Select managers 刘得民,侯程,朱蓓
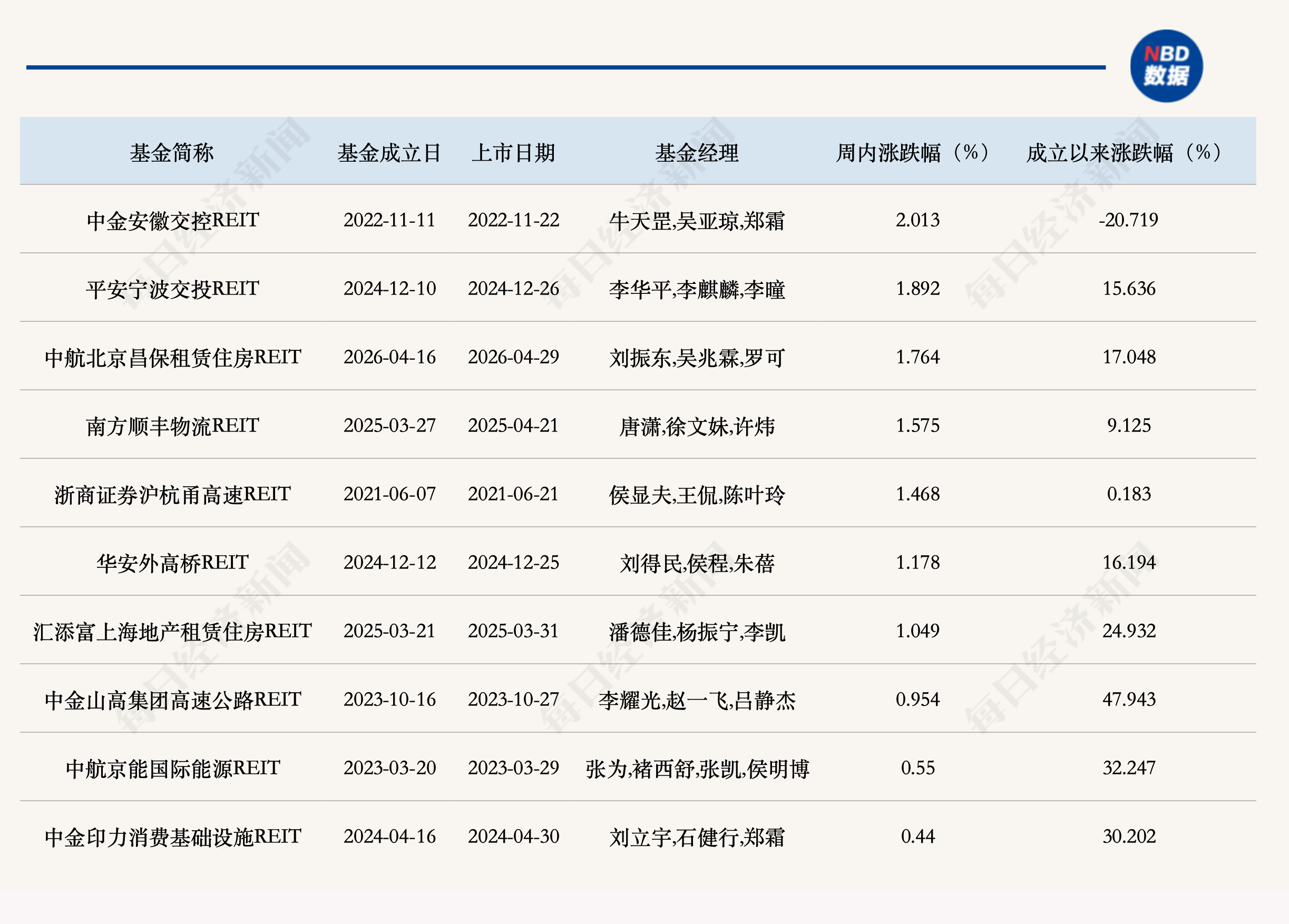The image size is (1289, 924). pos(697,563)
